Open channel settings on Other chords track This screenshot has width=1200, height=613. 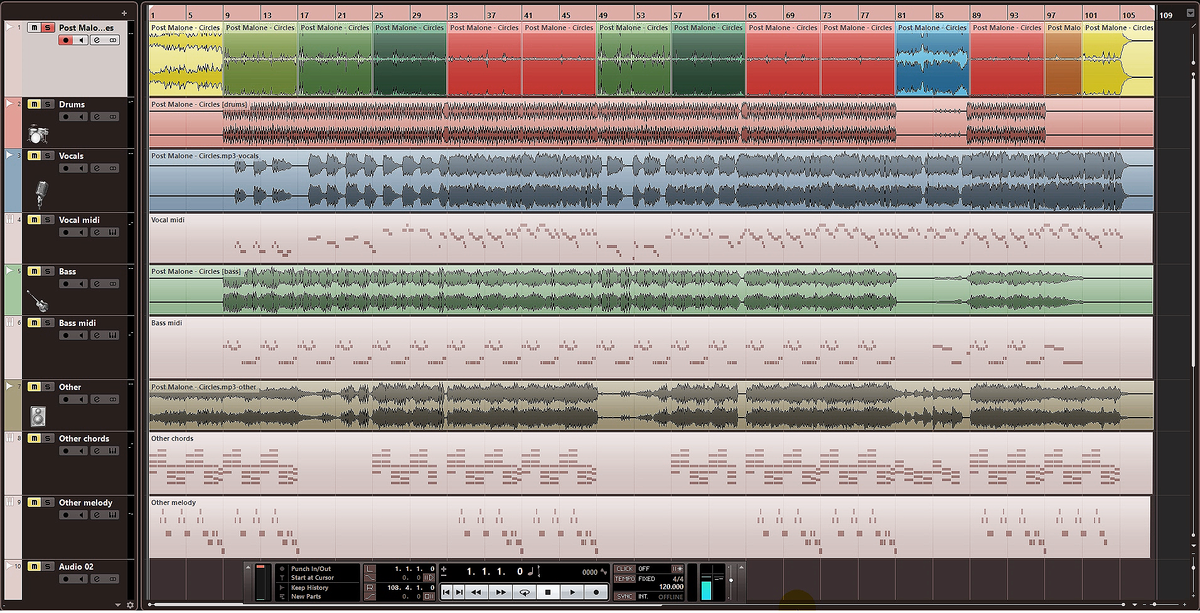pos(96,451)
